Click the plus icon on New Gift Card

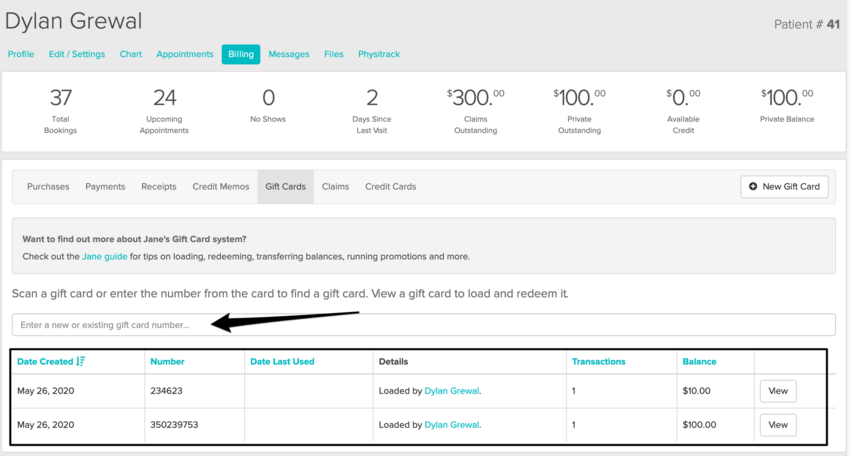(x=753, y=187)
